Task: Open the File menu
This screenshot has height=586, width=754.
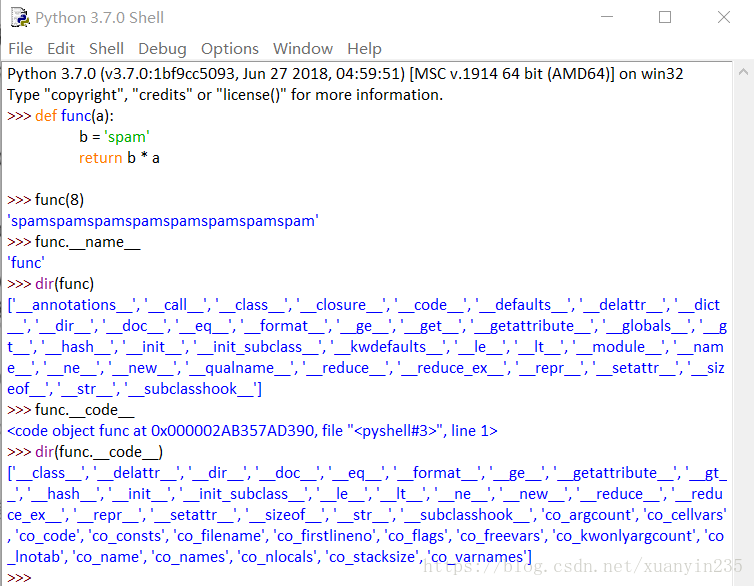Action: (20, 49)
